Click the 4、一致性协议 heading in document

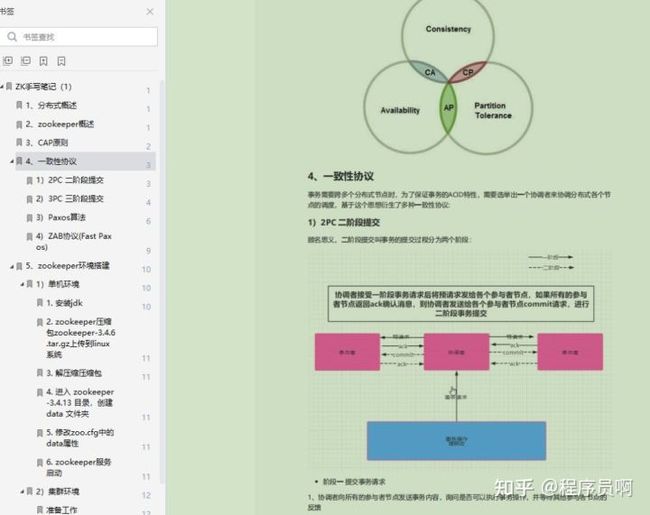341,176
